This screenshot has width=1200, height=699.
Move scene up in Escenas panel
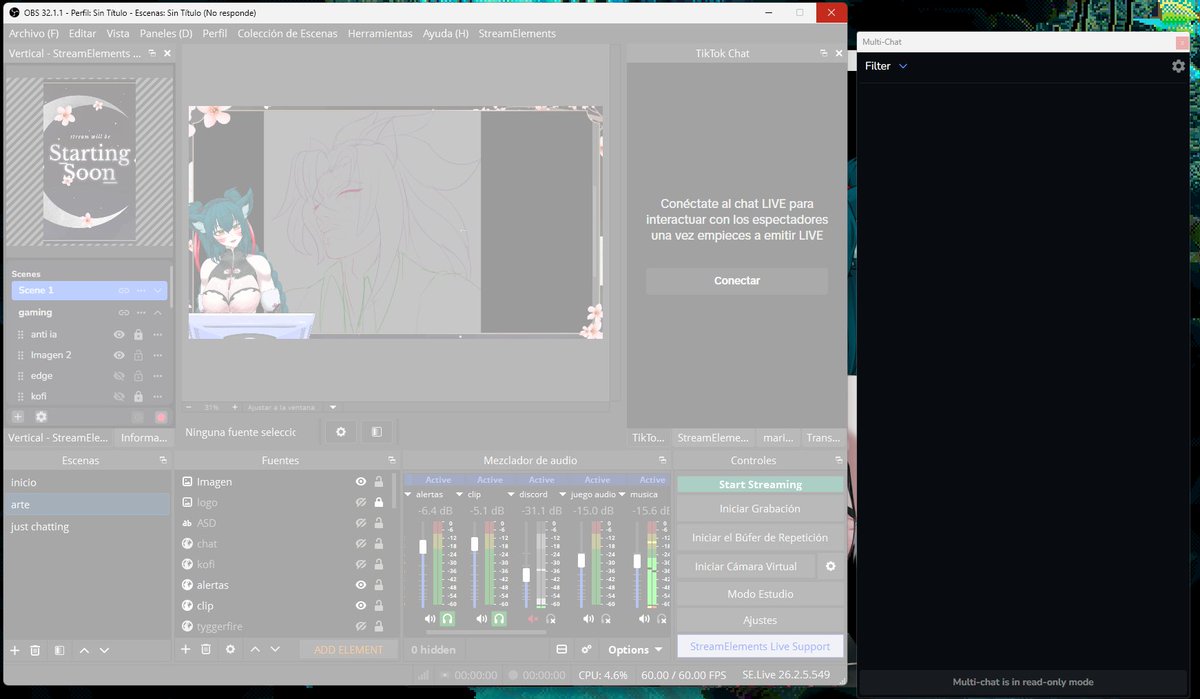(x=84, y=650)
